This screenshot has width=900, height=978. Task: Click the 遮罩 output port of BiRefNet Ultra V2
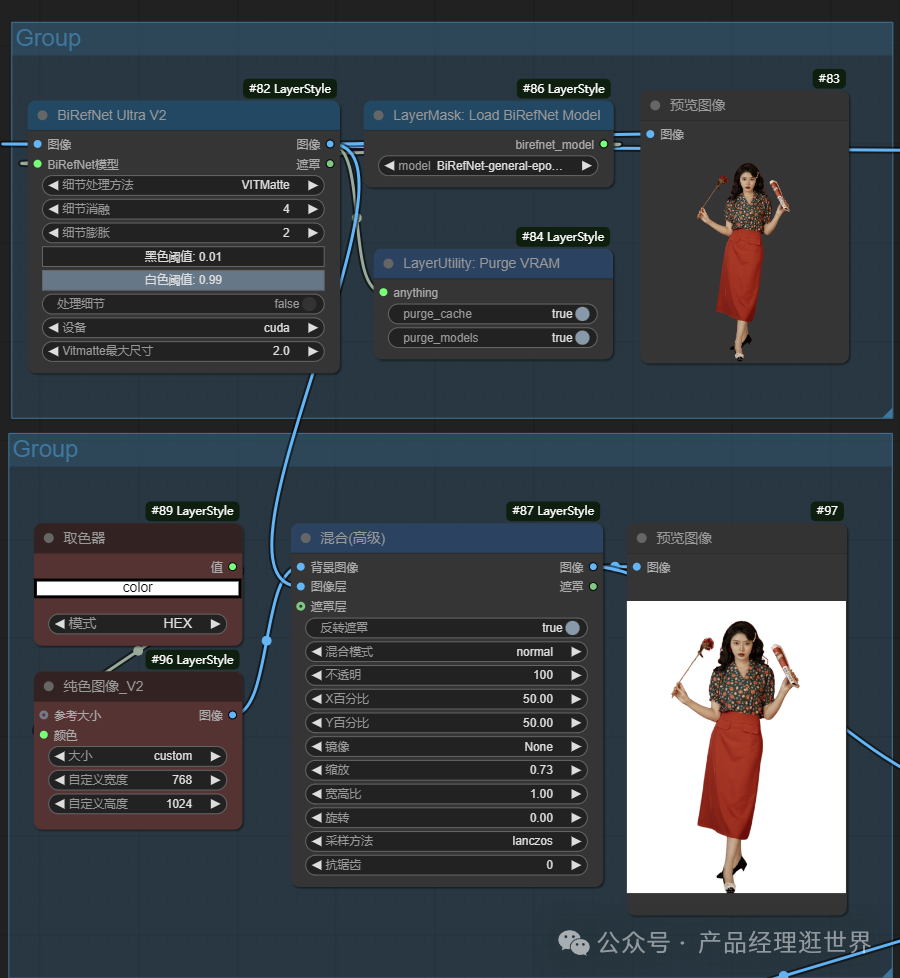tap(330, 164)
